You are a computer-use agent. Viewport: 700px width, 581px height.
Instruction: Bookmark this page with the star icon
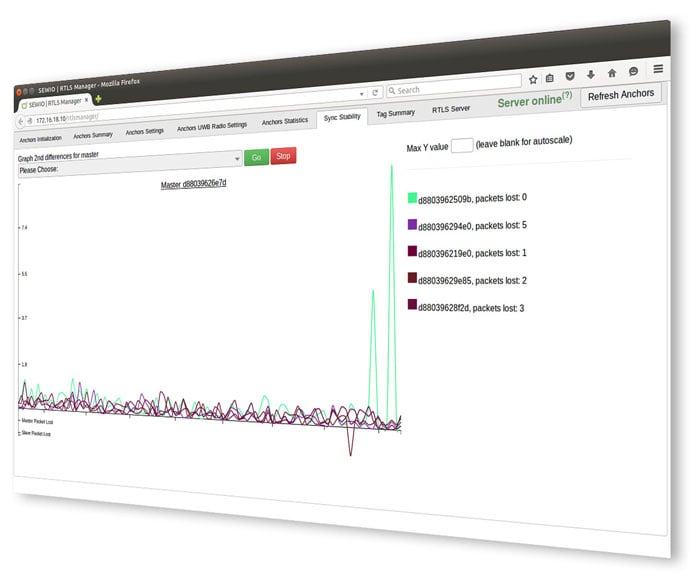click(x=533, y=80)
